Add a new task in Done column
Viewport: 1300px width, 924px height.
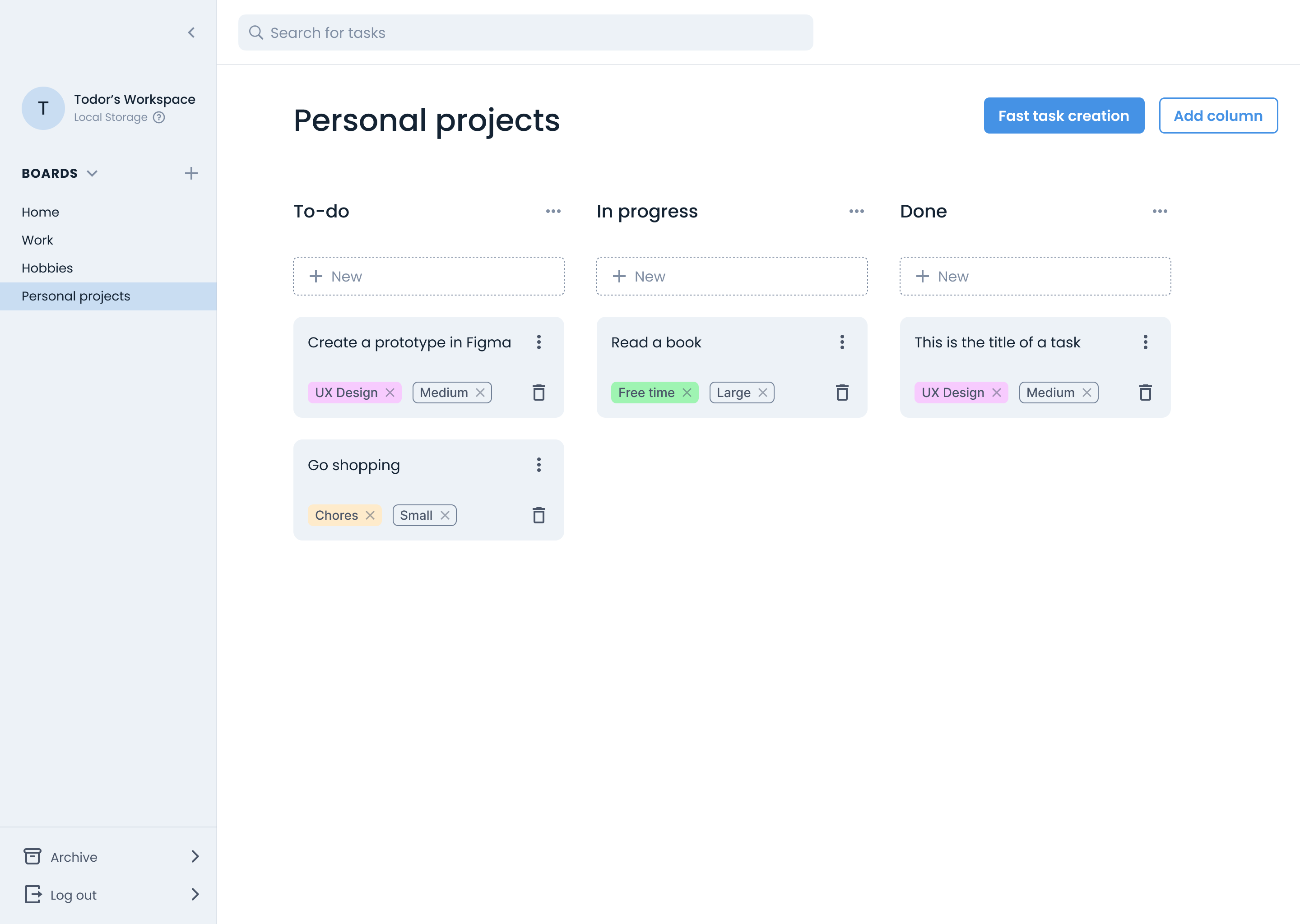[1035, 276]
